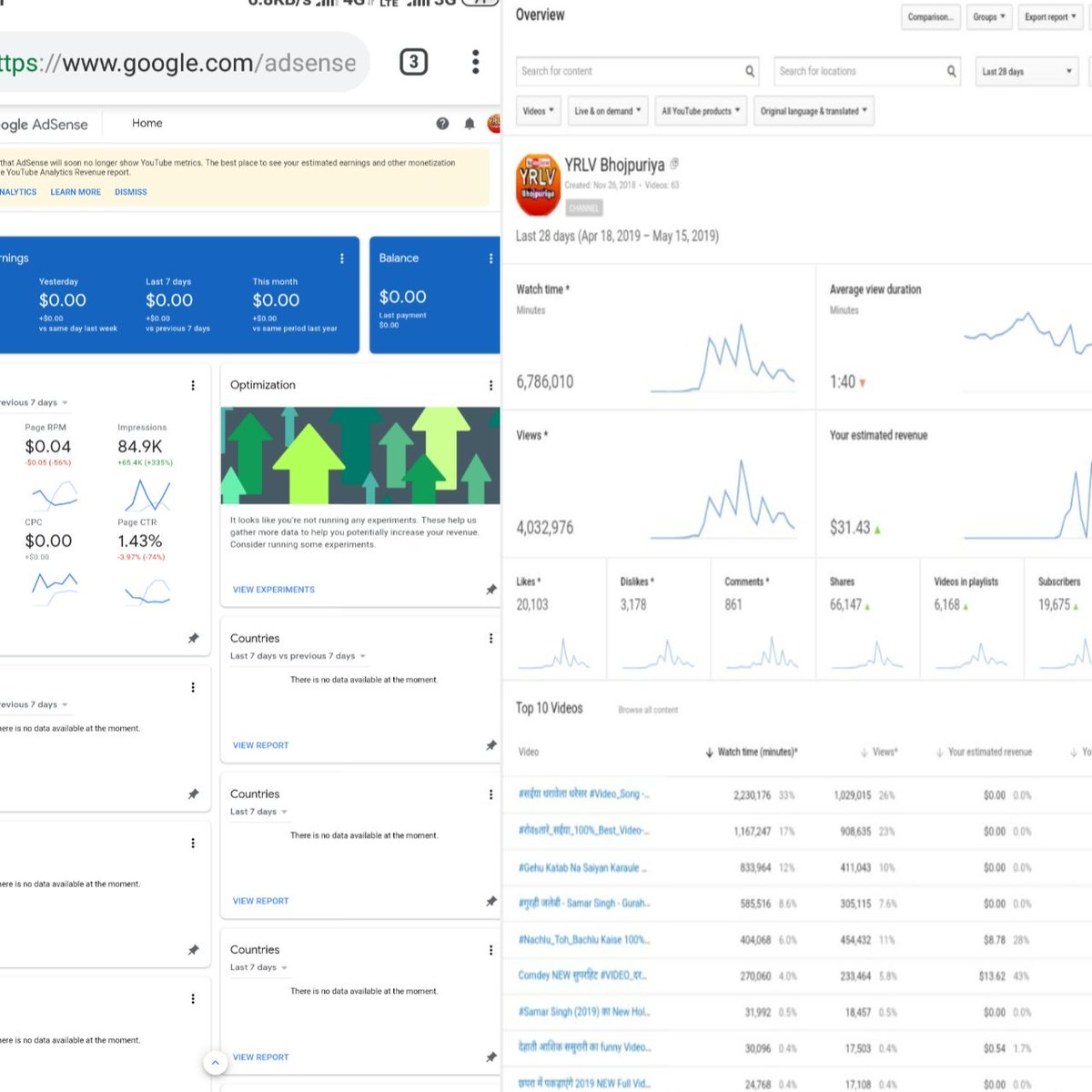Sort table by Views column
This screenshot has height=1092, width=1092.
pos(879,753)
